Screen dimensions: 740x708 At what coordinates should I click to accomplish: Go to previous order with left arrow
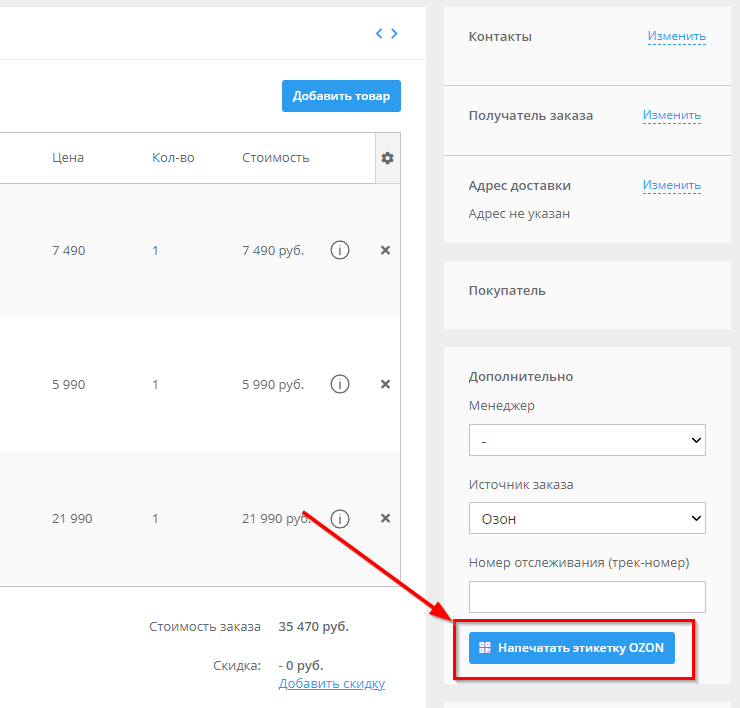click(379, 33)
